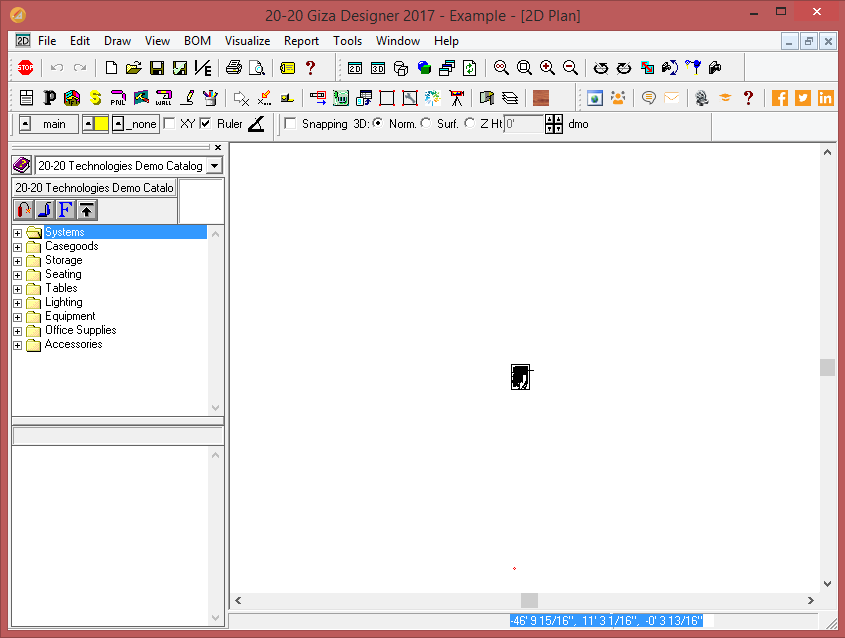
Task: Click the purple catalog book icon
Action: 22,165
